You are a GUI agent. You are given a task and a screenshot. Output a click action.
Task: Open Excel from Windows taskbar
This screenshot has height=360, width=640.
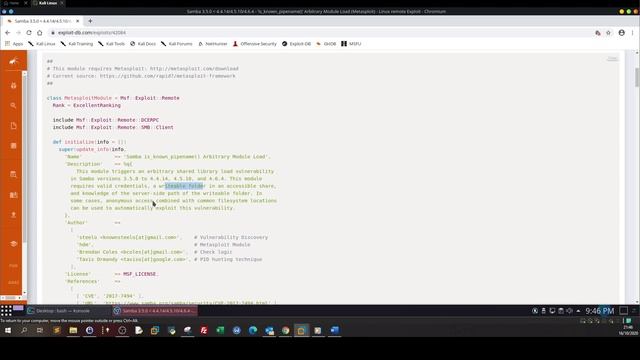pos(220,330)
